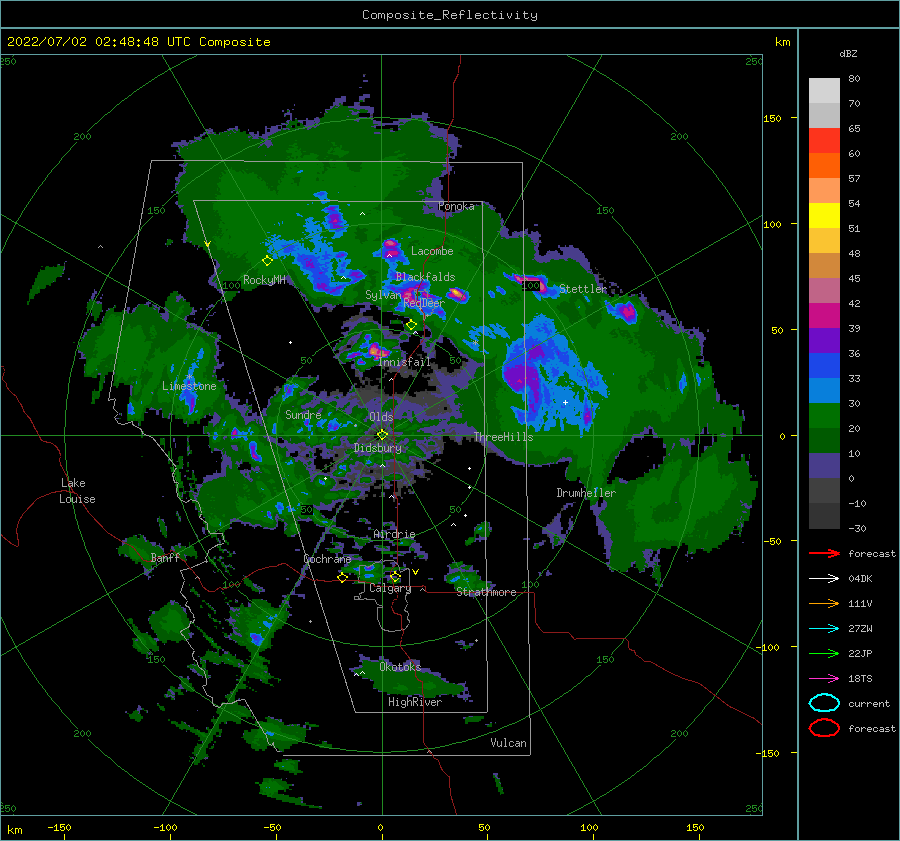Click the Composite_Reflectivity title text
This screenshot has height=841, width=900.
449,15
